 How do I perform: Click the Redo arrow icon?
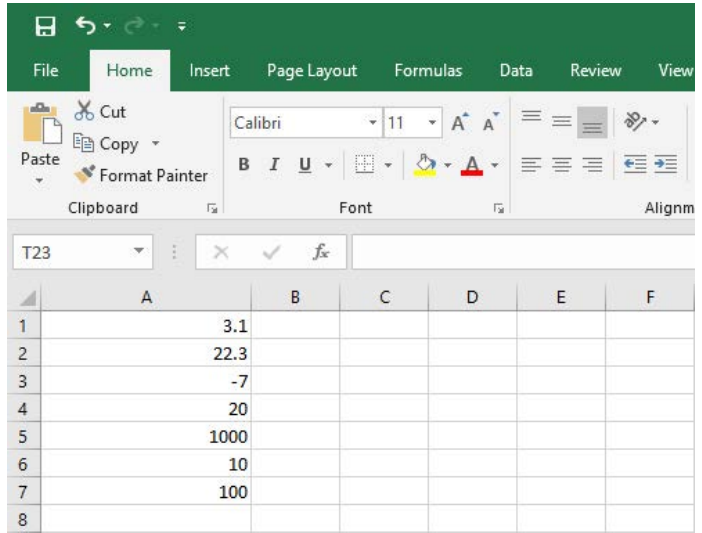[x=134, y=26]
